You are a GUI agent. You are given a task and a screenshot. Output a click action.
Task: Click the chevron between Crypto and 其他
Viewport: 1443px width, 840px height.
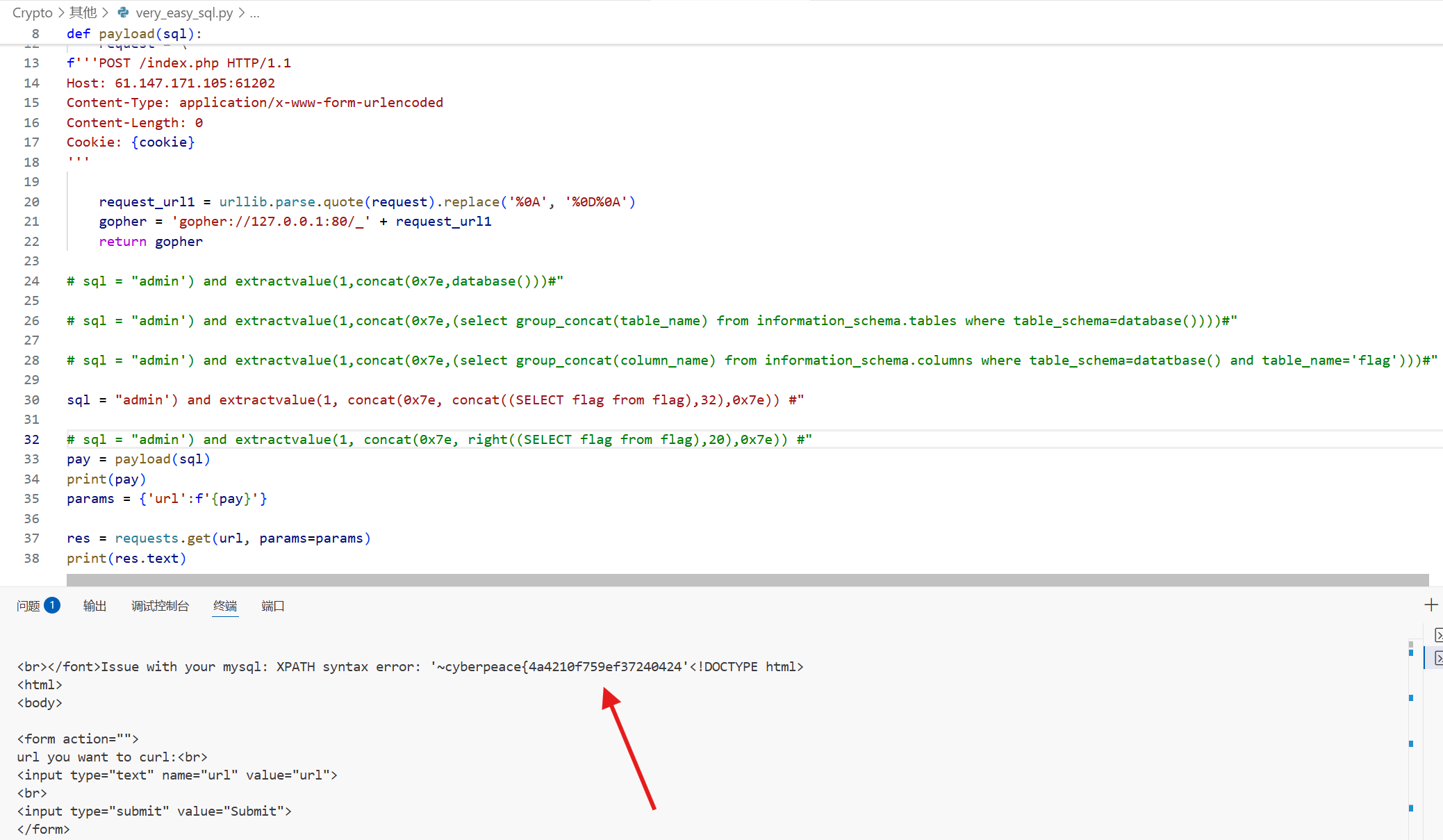[x=60, y=13]
